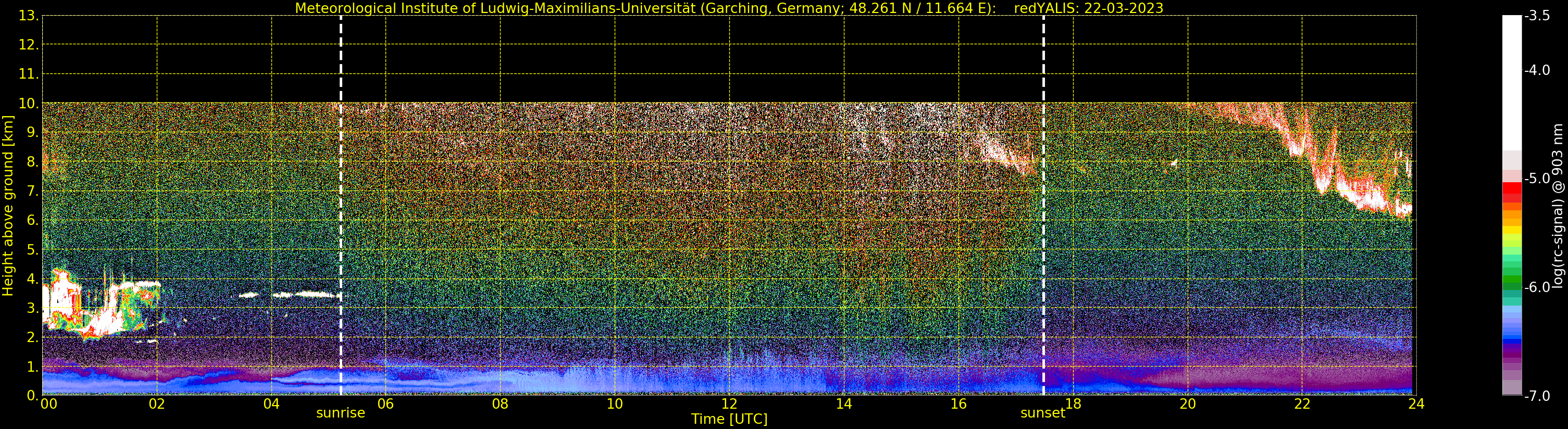Click the '22' time tick label

click(x=1302, y=404)
